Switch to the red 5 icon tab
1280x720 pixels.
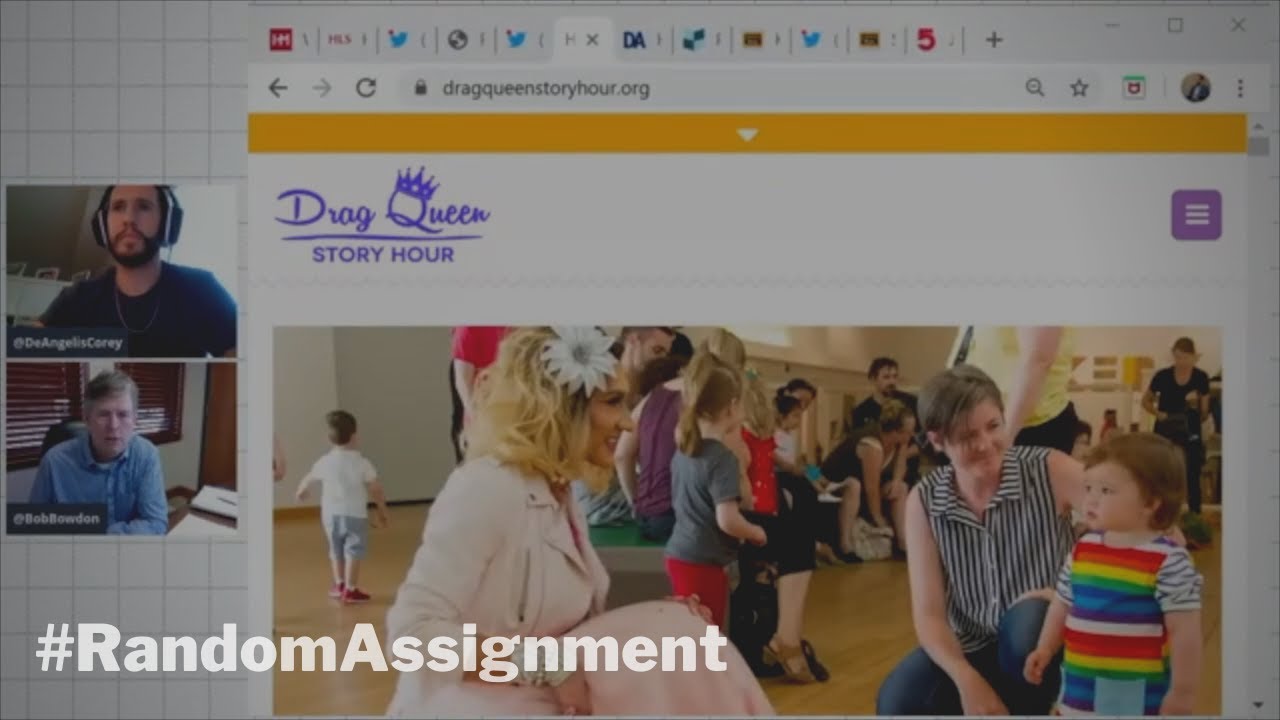(x=926, y=40)
